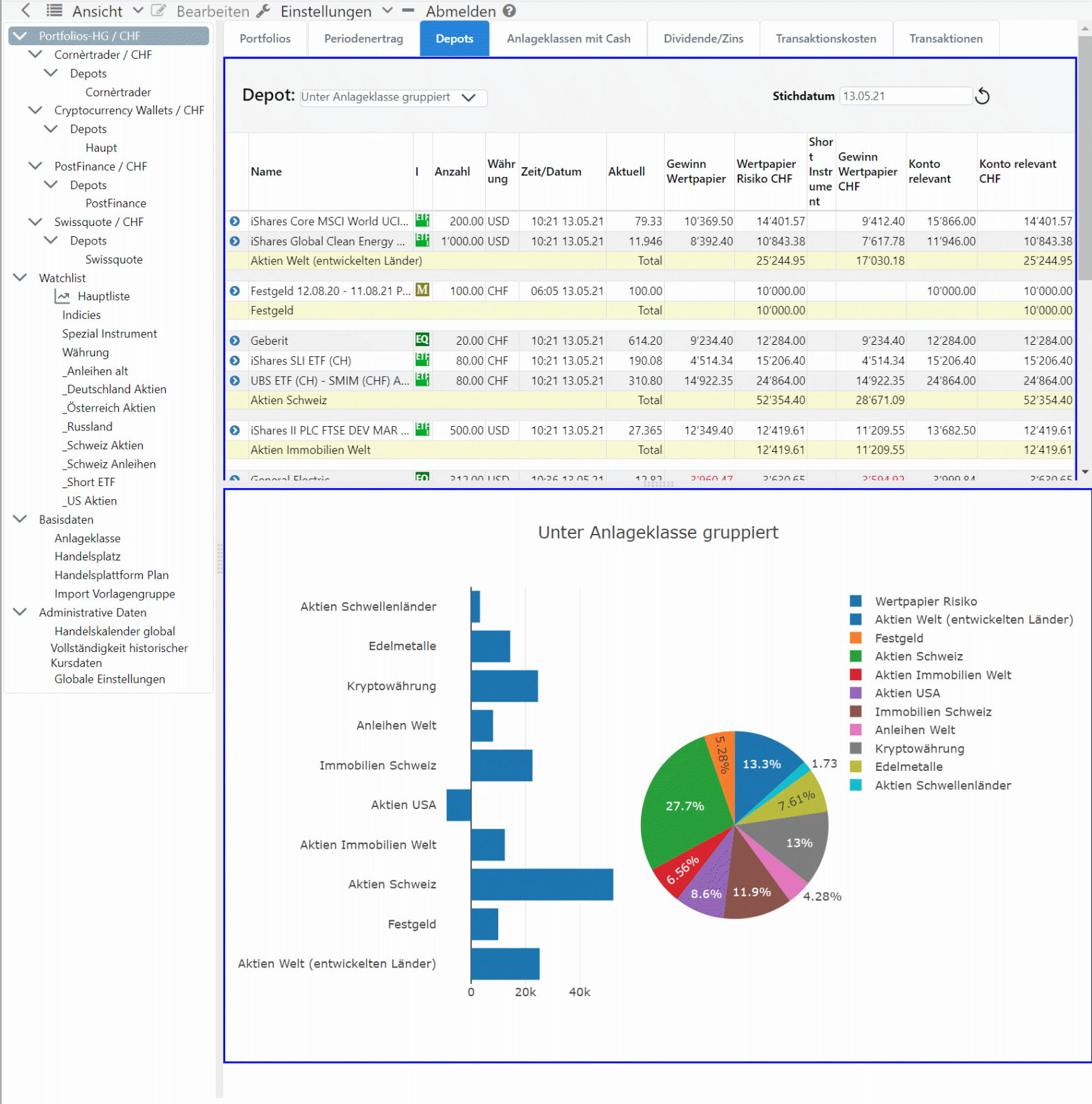Open row details for UBS ETF SMIM
Image resolution: width=1092 pixels, height=1104 pixels.
tap(235, 381)
